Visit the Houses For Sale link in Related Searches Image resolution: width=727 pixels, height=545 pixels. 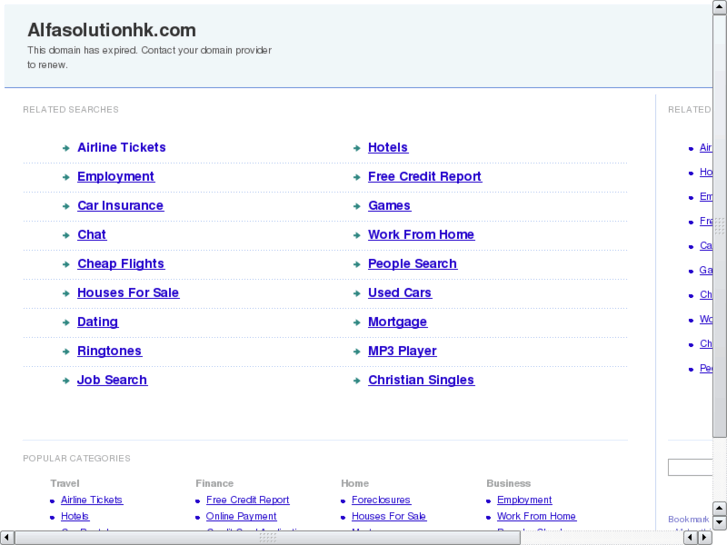128,293
